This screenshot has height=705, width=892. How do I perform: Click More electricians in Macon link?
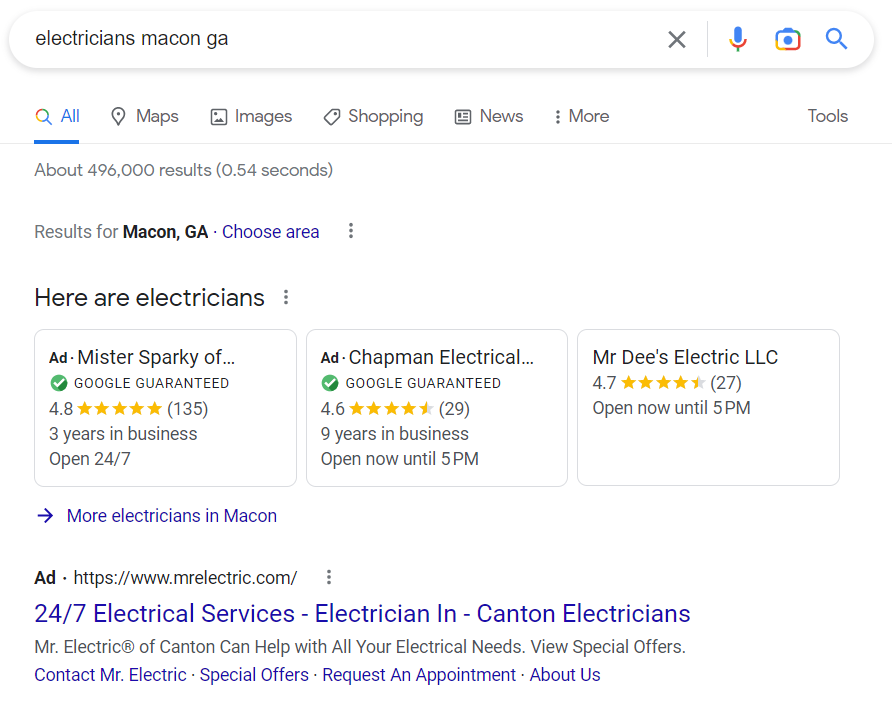click(x=172, y=516)
